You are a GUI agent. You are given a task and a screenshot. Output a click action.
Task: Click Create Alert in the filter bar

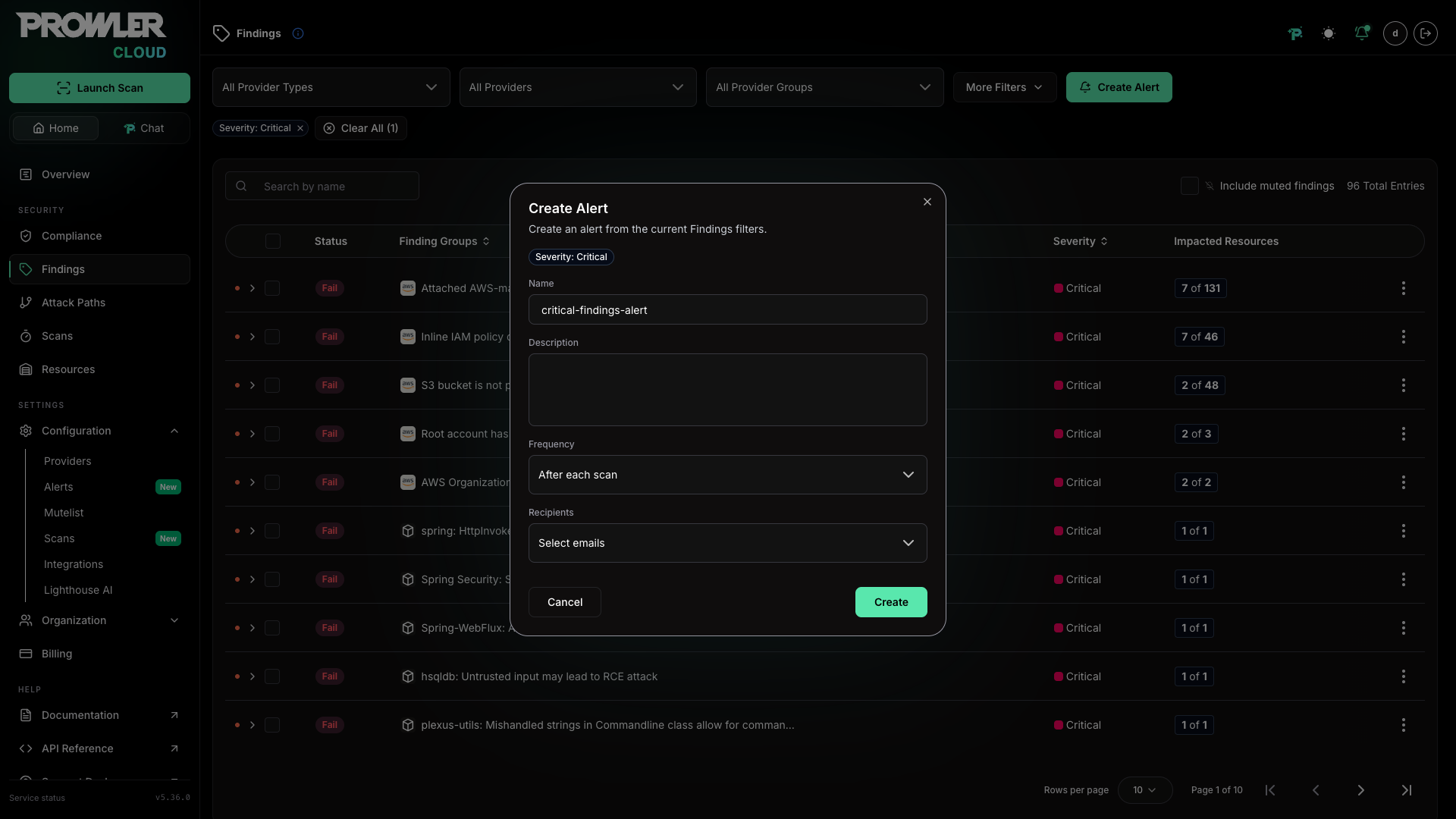[x=1119, y=87]
